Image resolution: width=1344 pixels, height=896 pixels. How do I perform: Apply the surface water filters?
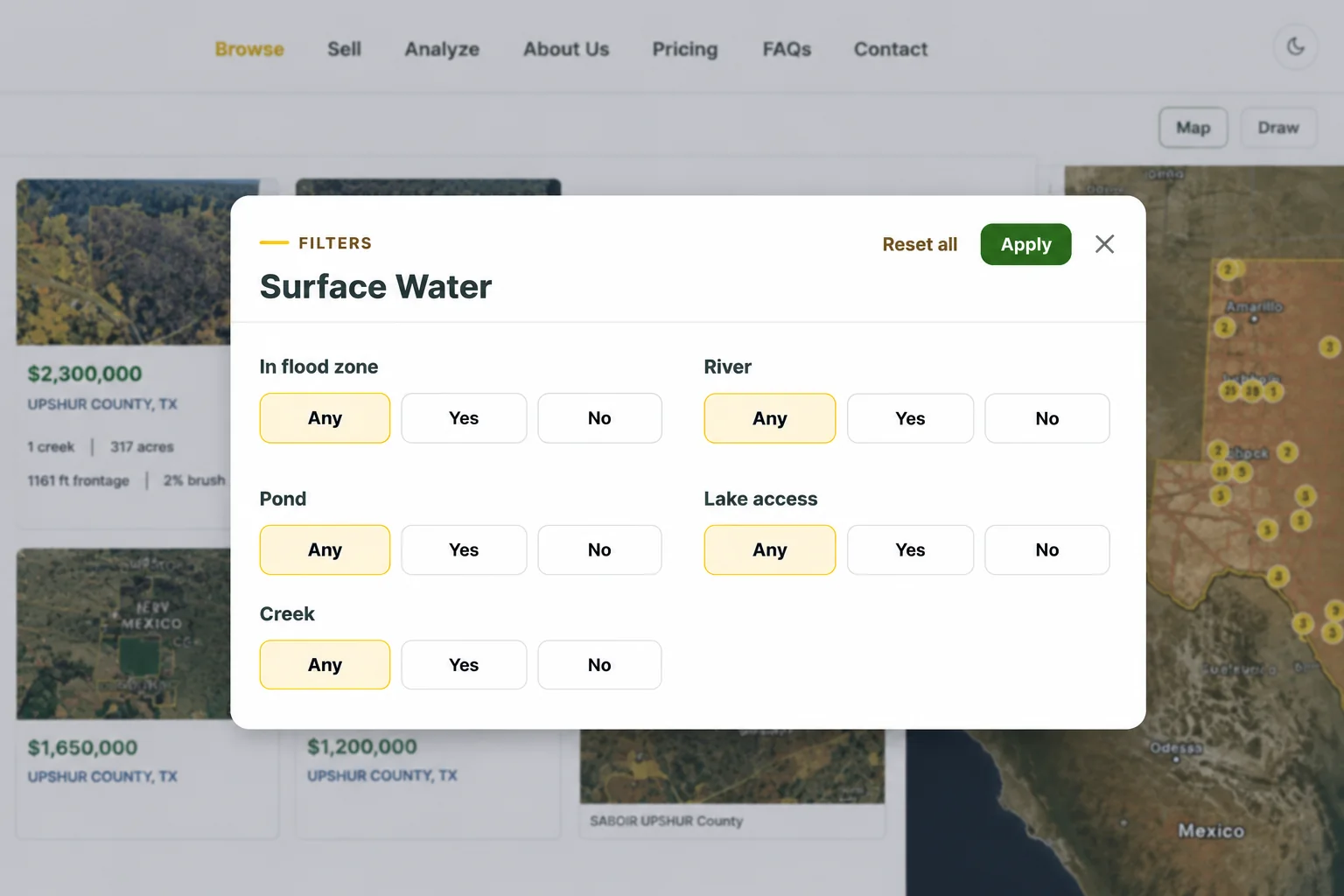[x=1025, y=244]
